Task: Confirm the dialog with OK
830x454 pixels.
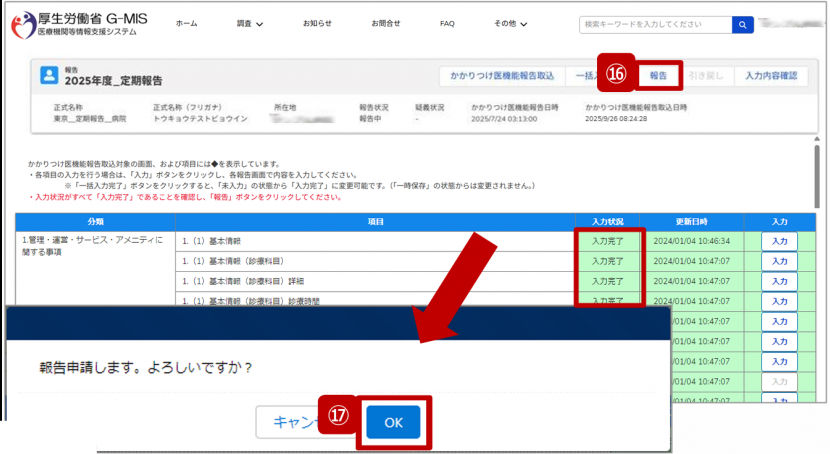Action: point(393,422)
